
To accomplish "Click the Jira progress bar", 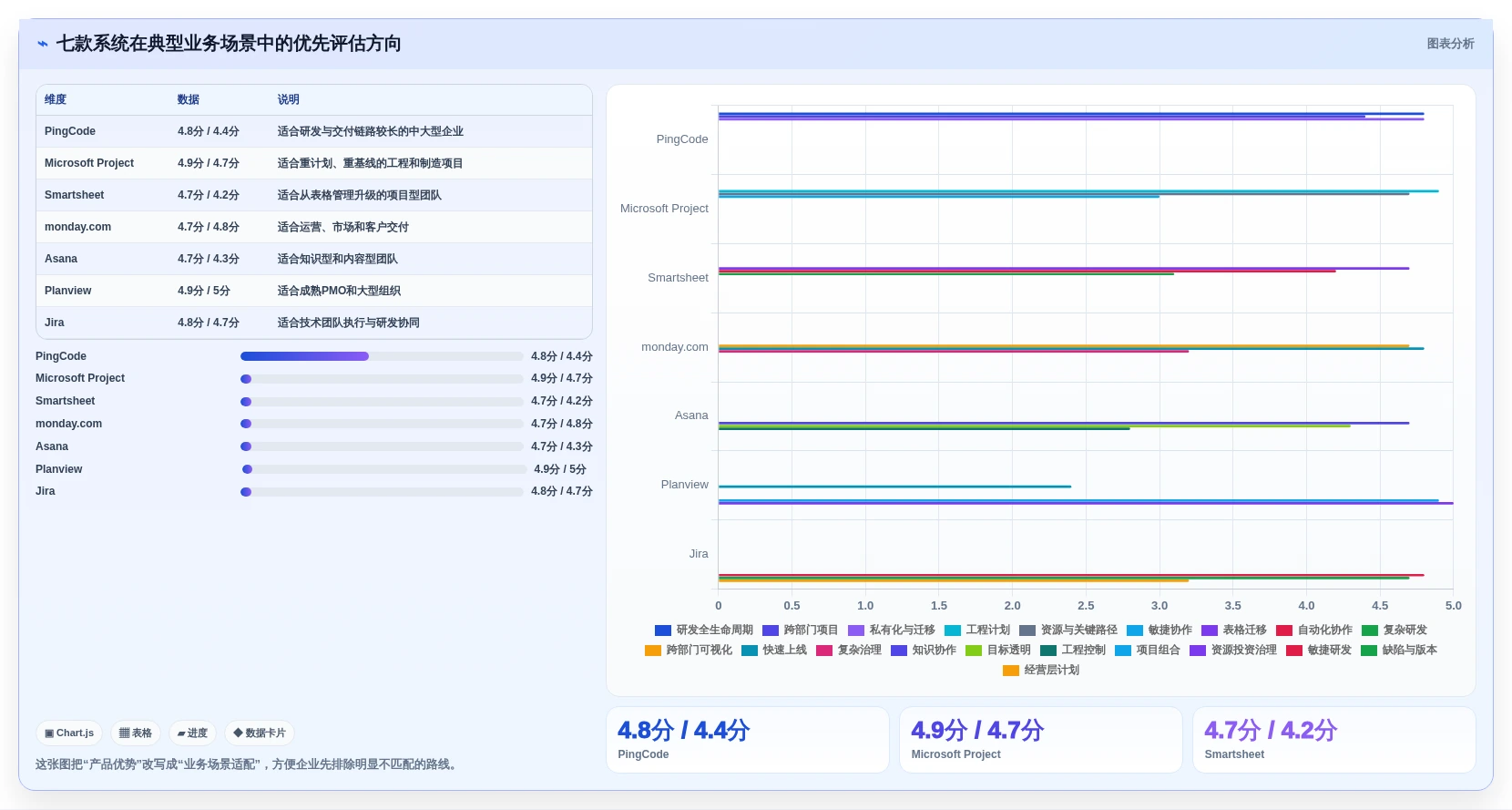I will coord(382,492).
